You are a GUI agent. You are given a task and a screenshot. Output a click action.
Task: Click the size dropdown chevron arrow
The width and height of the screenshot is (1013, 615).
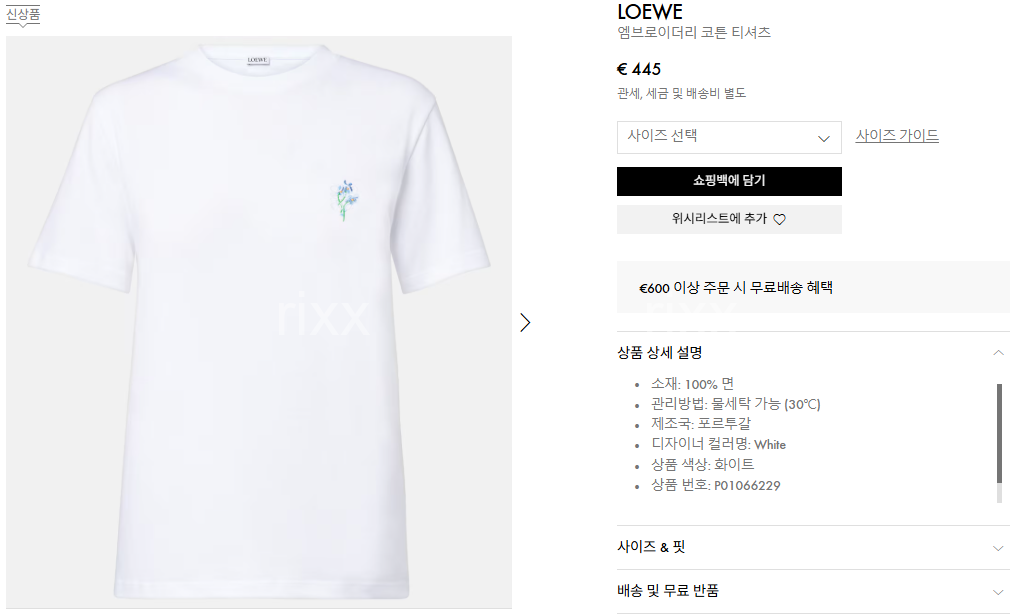coord(824,138)
